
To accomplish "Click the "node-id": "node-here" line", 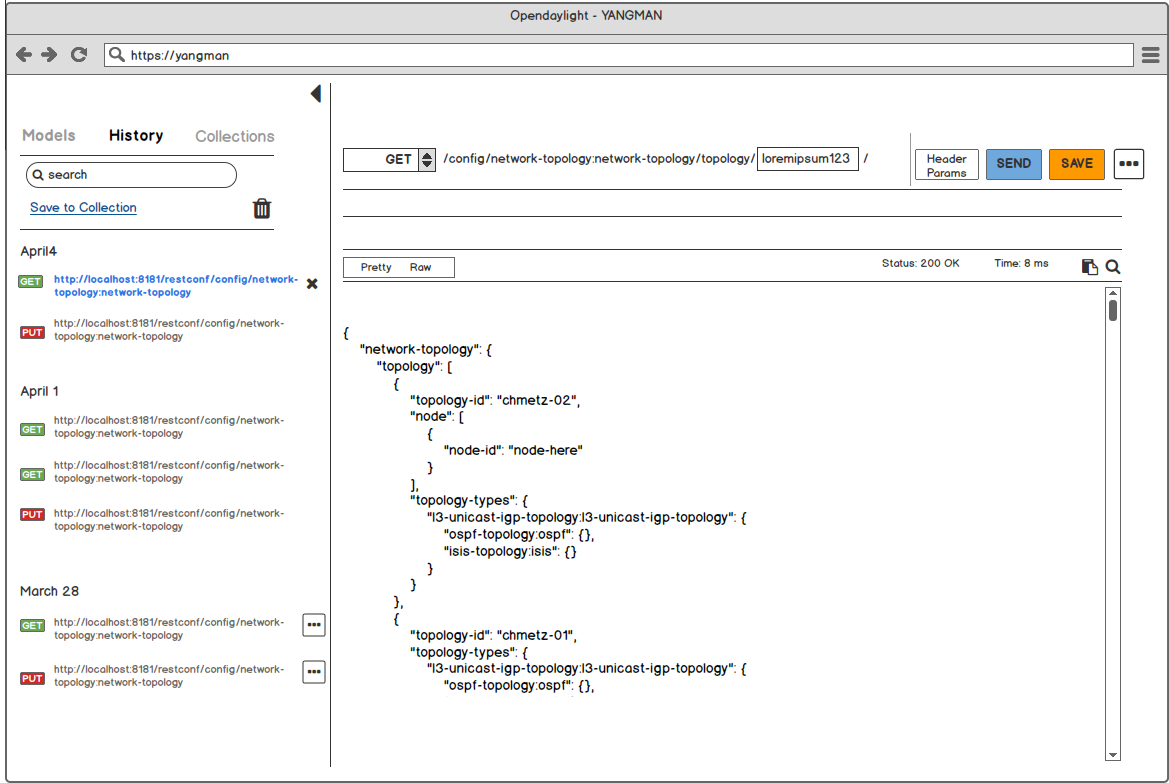I will tap(513, 450).
